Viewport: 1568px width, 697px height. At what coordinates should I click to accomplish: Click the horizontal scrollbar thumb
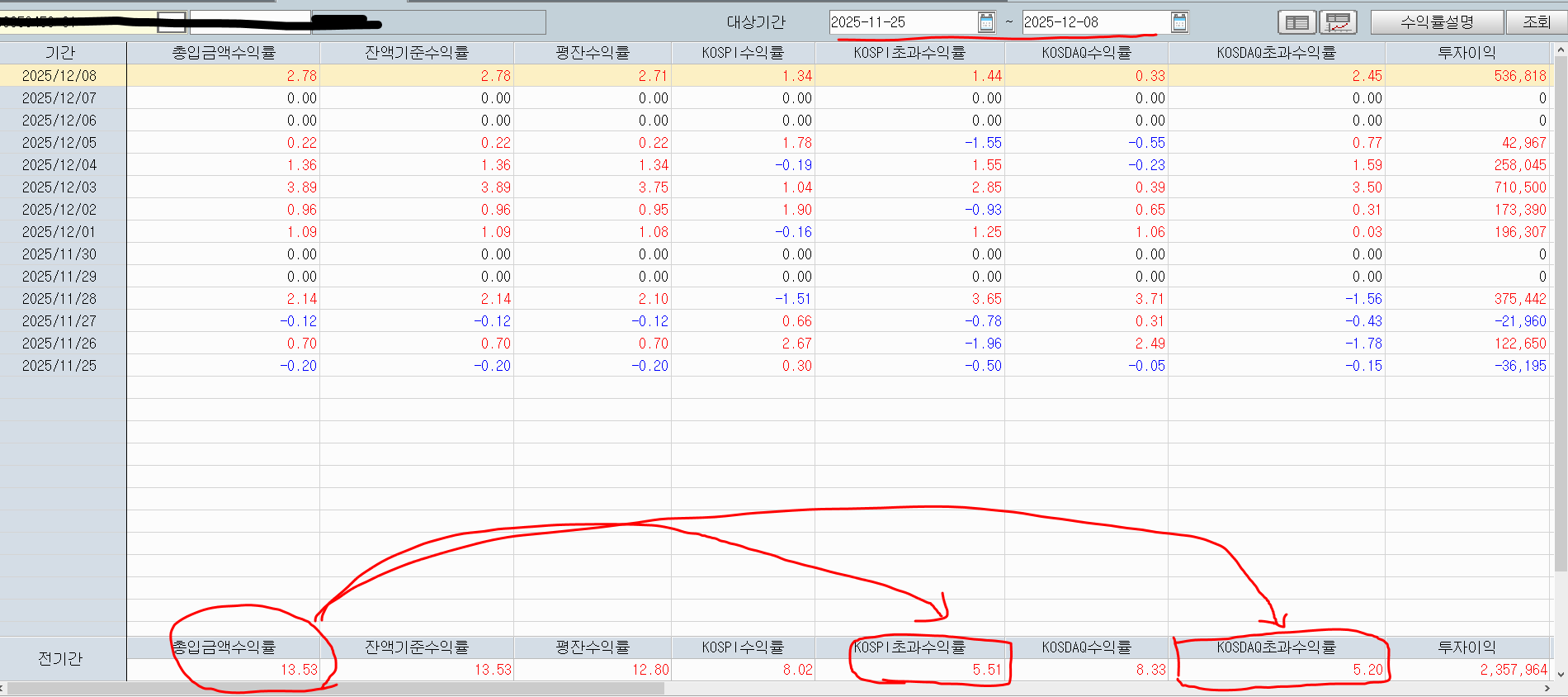334,689
